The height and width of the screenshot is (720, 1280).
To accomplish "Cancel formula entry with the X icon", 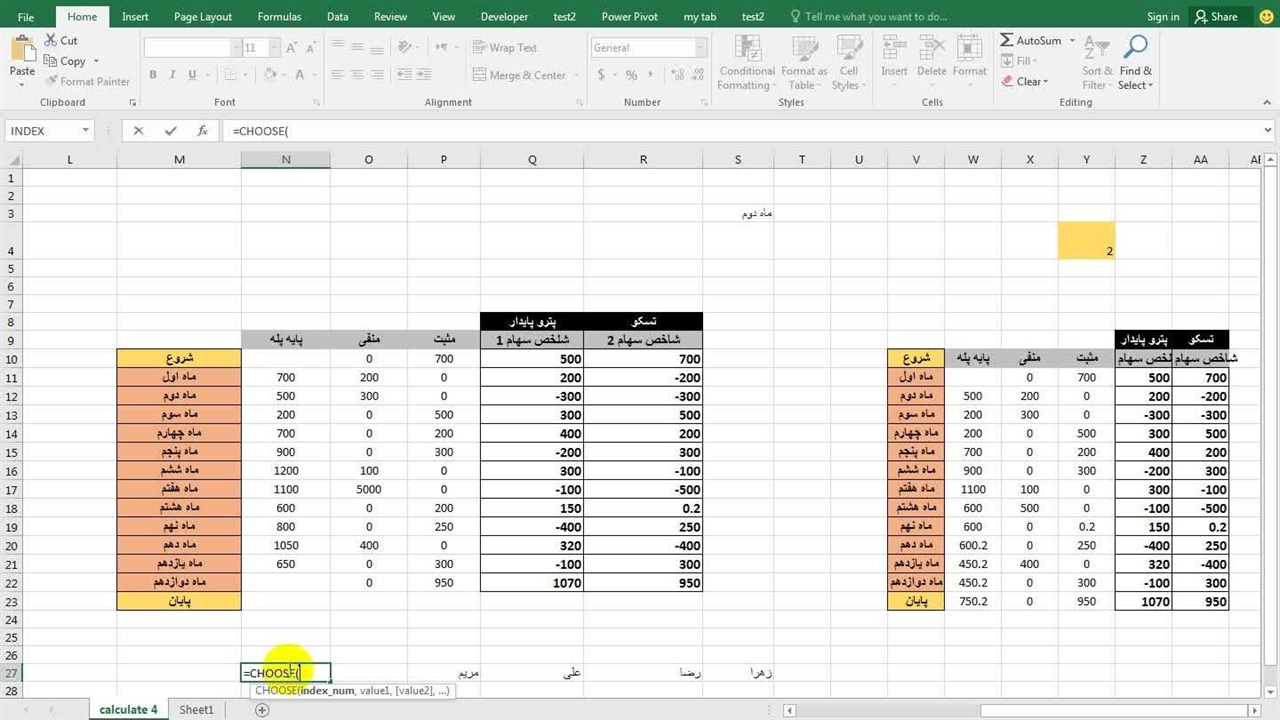I will 138,131.
